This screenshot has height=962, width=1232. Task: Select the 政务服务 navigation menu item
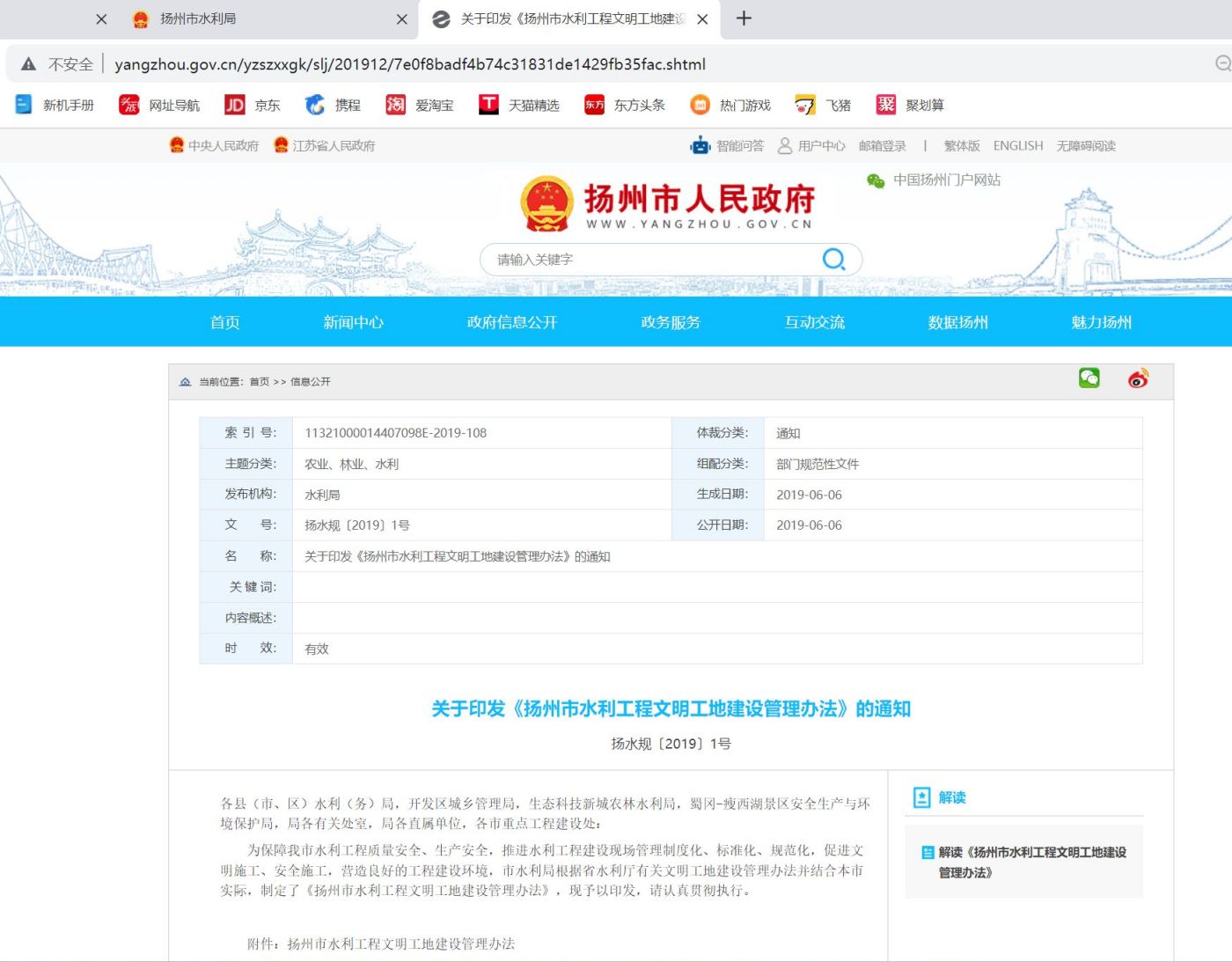(669, 322)
